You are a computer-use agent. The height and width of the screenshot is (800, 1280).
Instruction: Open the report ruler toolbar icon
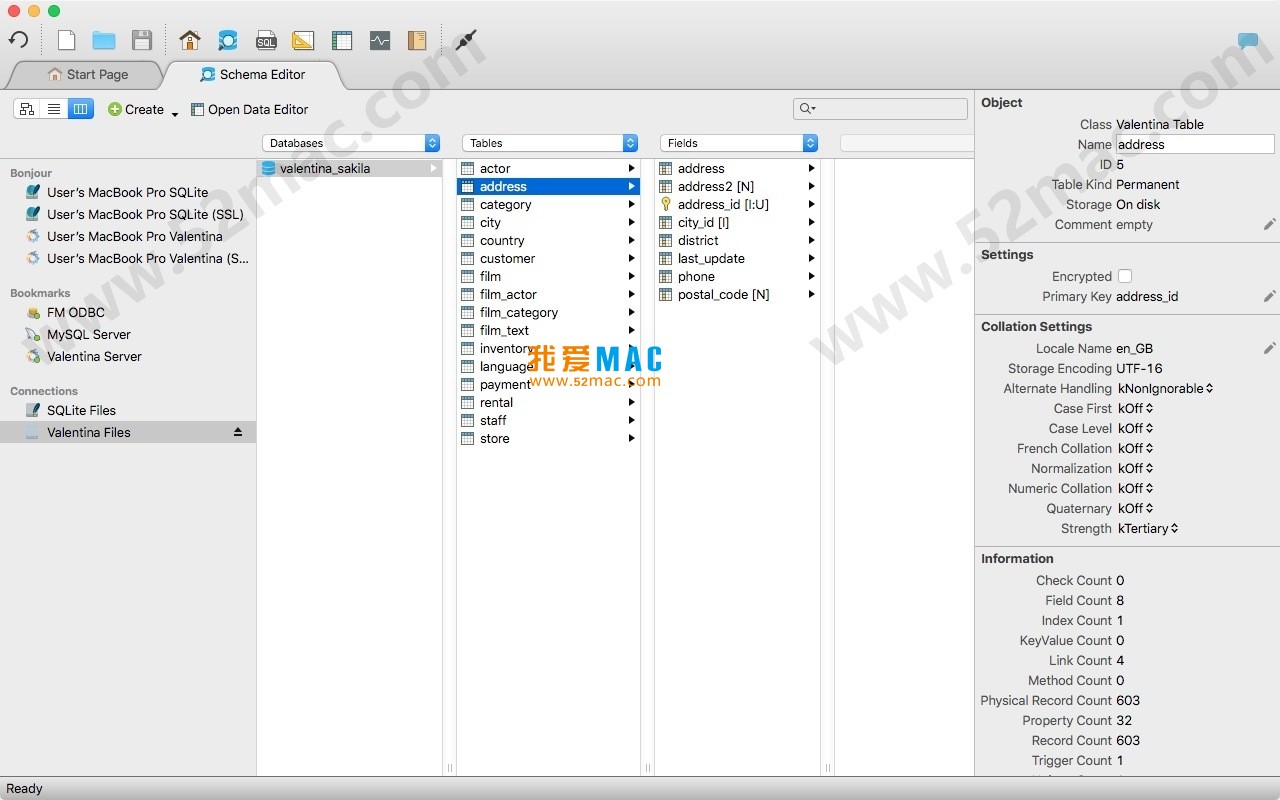(304, 40)
